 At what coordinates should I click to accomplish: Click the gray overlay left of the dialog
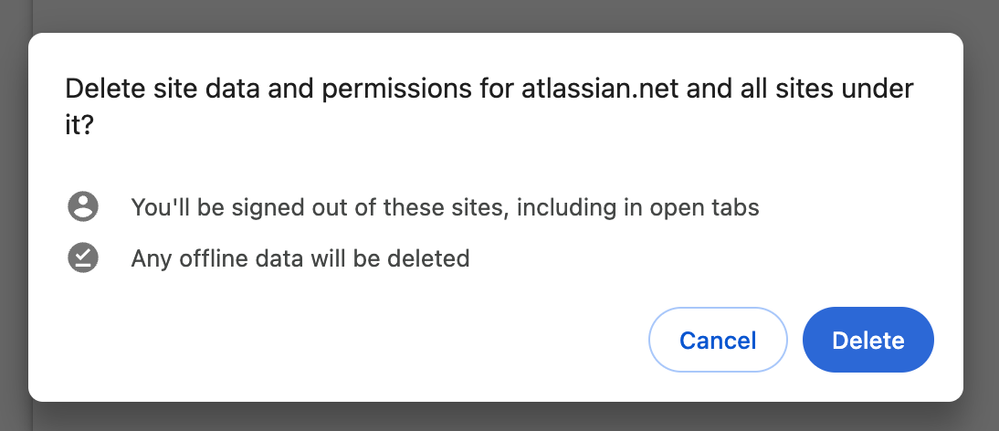click(x=14, y=217)
